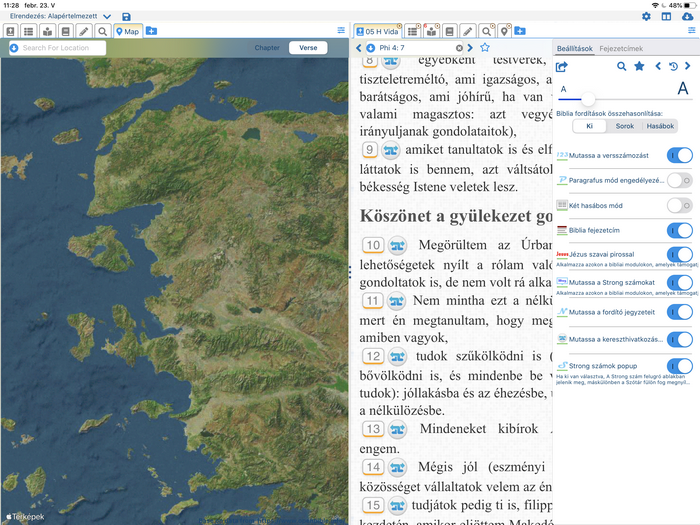Click the share icon in the settings panel
This screenshot has width=700, height=525.
[x=562, y=67]
